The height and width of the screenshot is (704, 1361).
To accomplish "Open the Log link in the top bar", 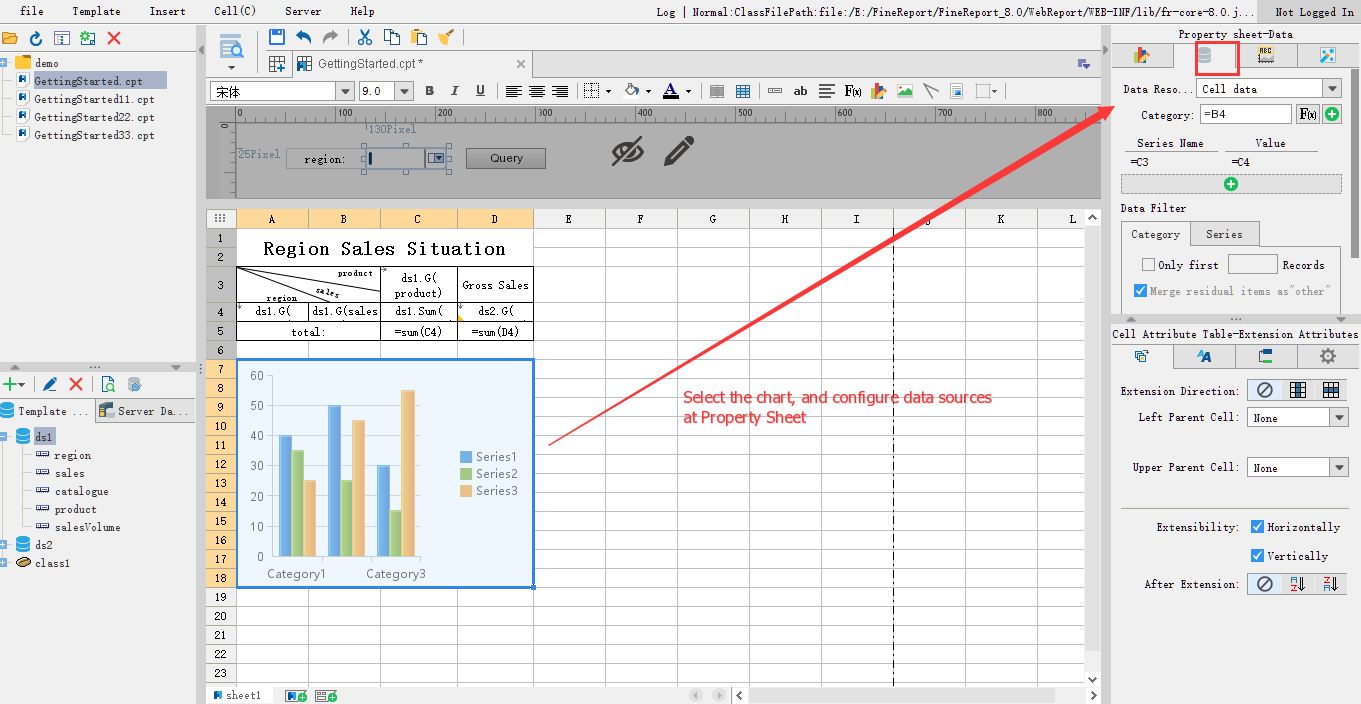I will point(666,12).
